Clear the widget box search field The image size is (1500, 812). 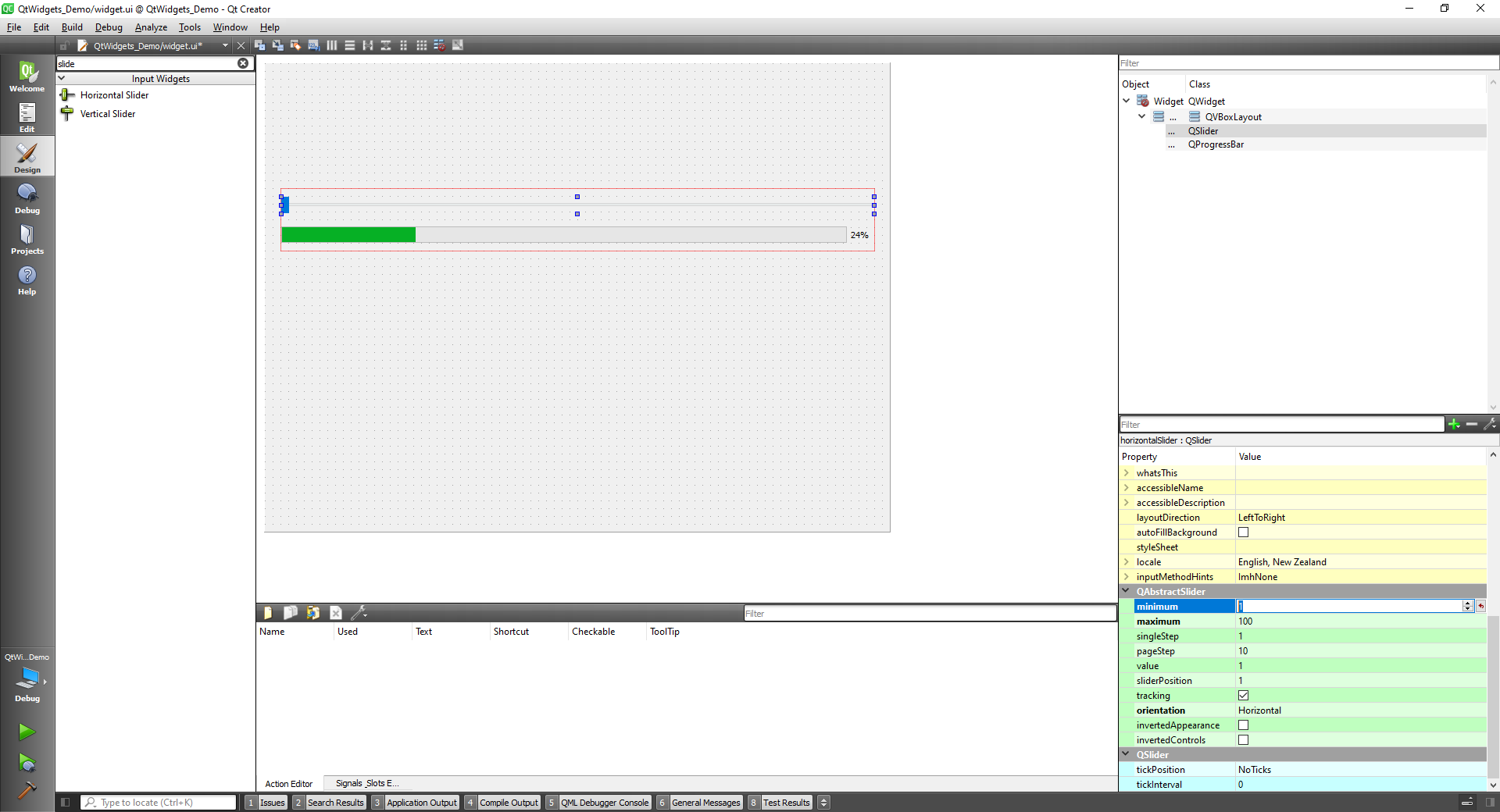[x=243, y=63]
